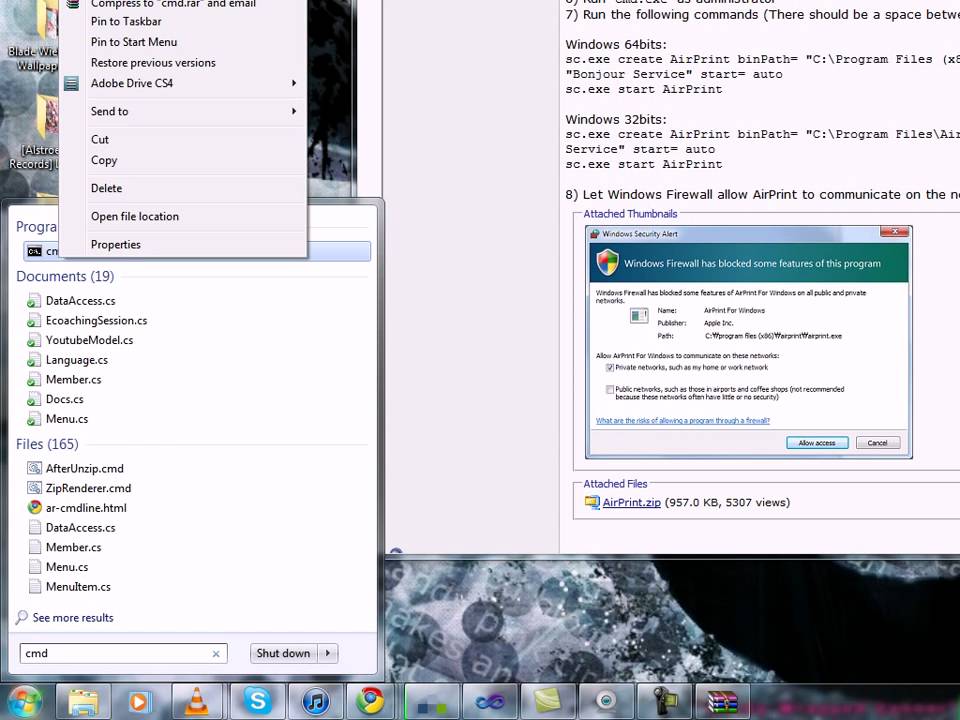Click Cancel in the Security Alert thumbnail
Screen dimensions: 960x720
coord(877,443)
